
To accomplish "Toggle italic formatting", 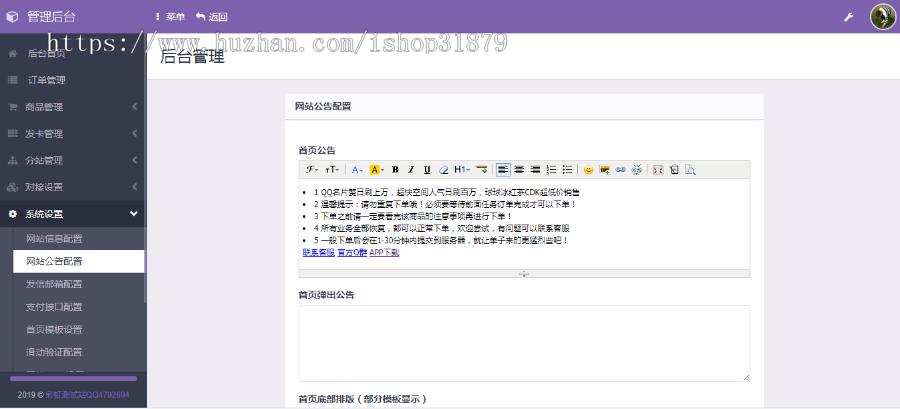I will [x=411, y=170].
